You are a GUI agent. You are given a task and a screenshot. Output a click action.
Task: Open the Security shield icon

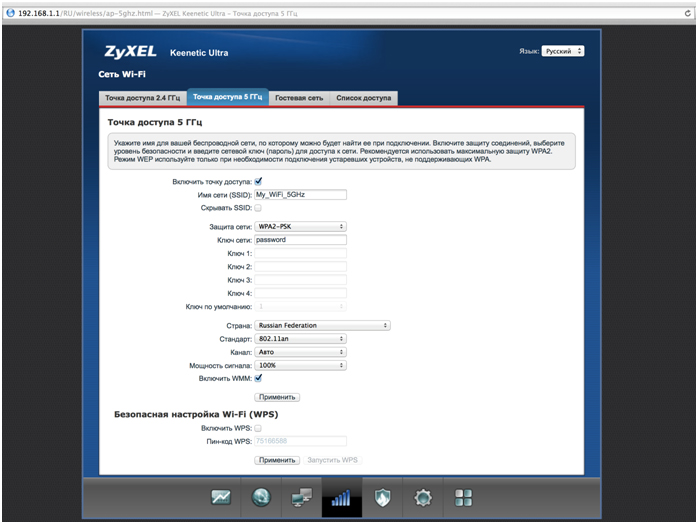pyautogui.click(x=382, y=497)
